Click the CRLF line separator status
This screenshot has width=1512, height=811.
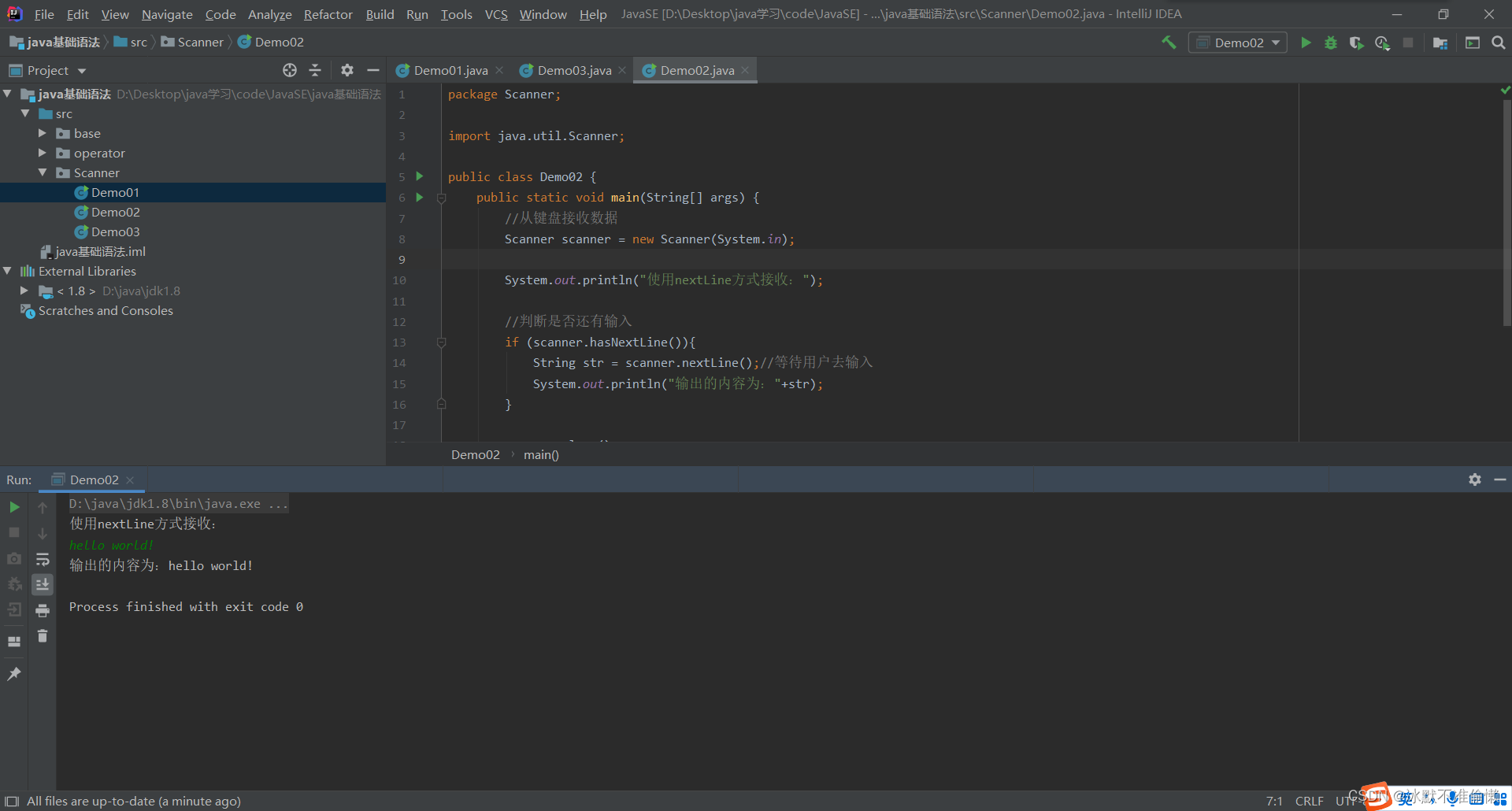click(1309, 801)
